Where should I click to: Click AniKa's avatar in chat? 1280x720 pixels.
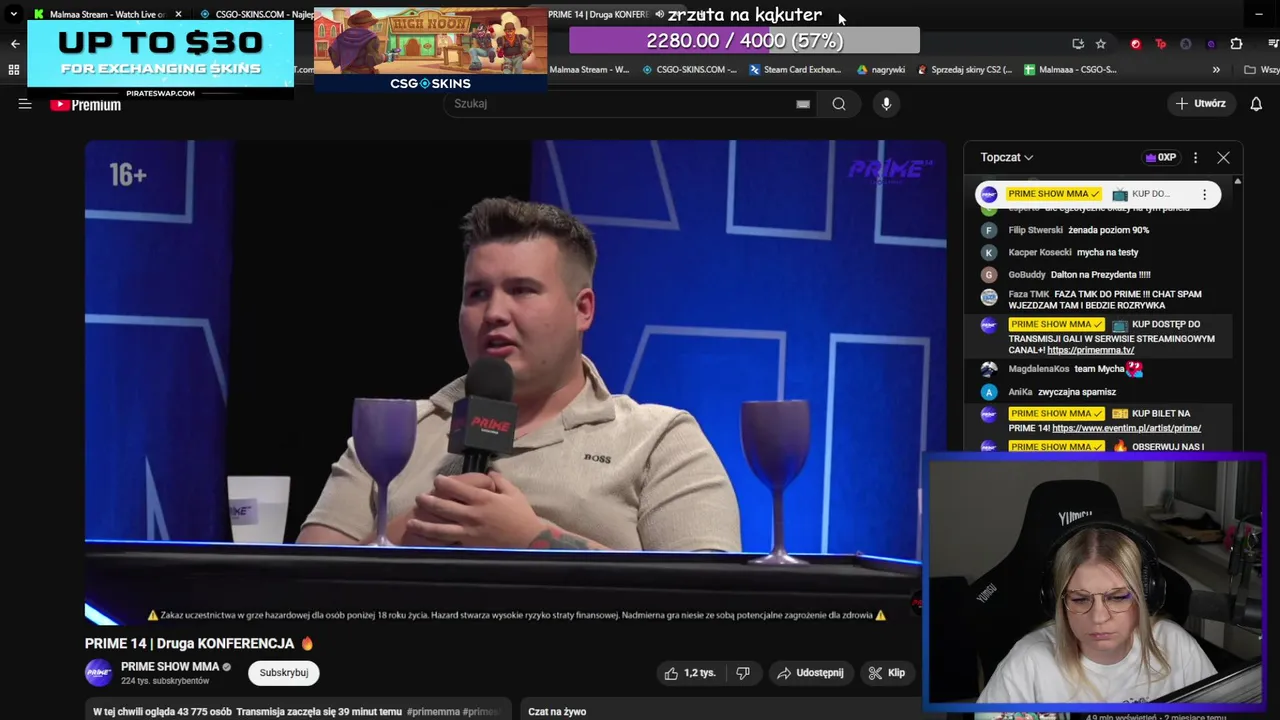click(x=989, y=392)
